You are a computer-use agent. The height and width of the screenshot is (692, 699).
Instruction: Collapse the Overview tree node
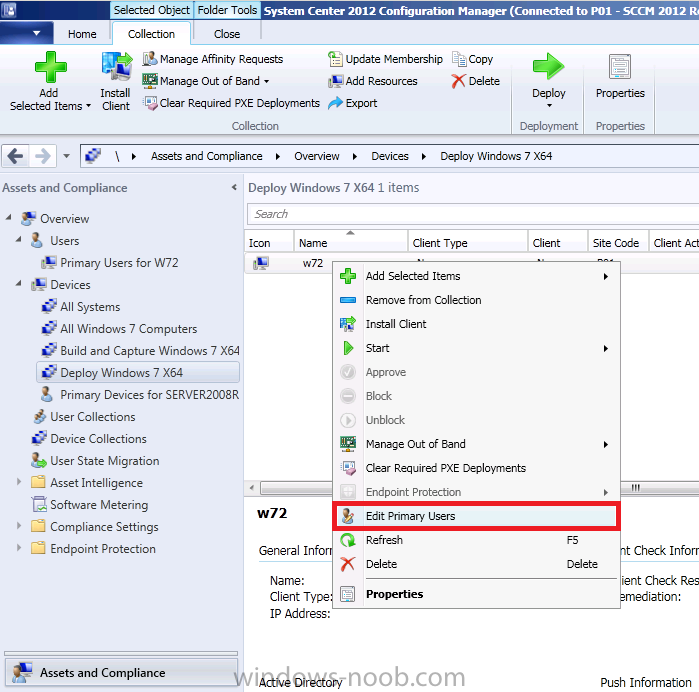[8, 218]
